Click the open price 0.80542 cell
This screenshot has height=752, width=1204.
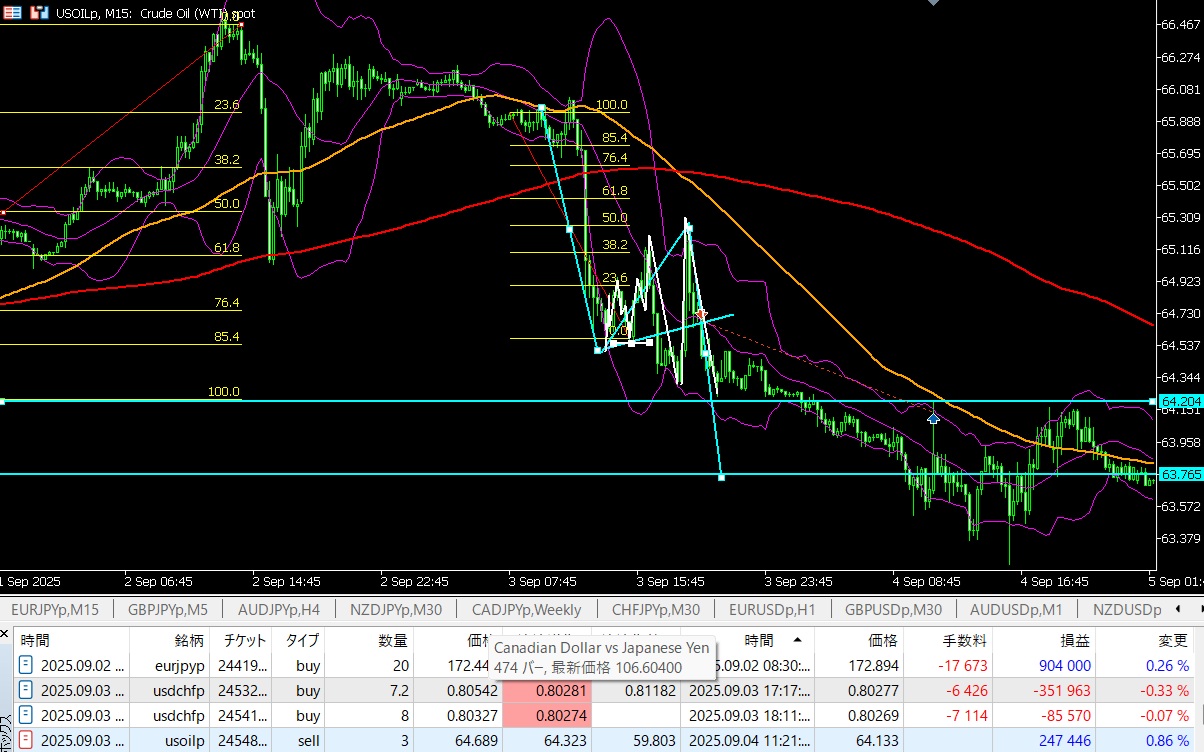458,690
